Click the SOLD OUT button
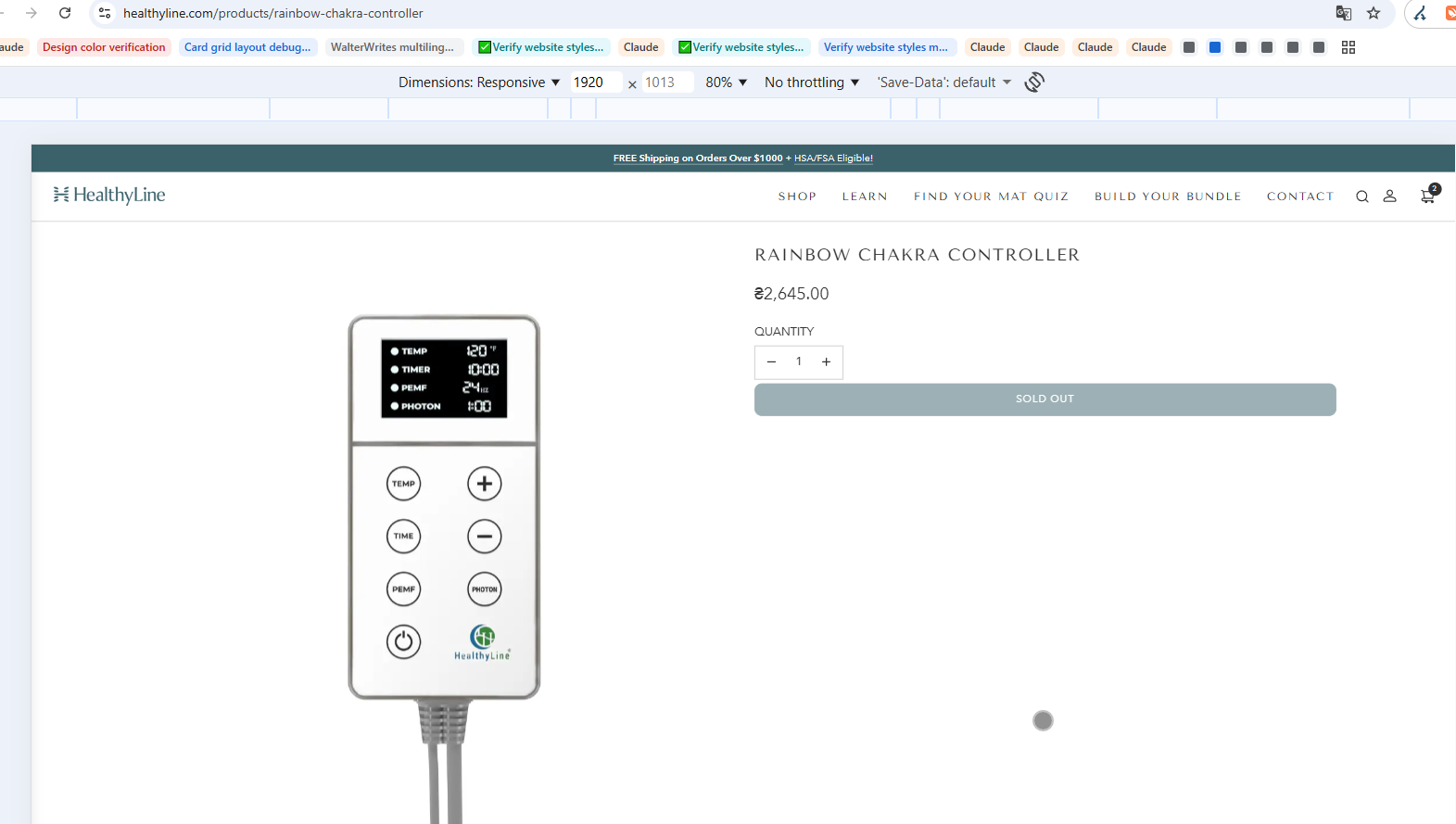The image size is (1456, 824). tap(1045, 399)
